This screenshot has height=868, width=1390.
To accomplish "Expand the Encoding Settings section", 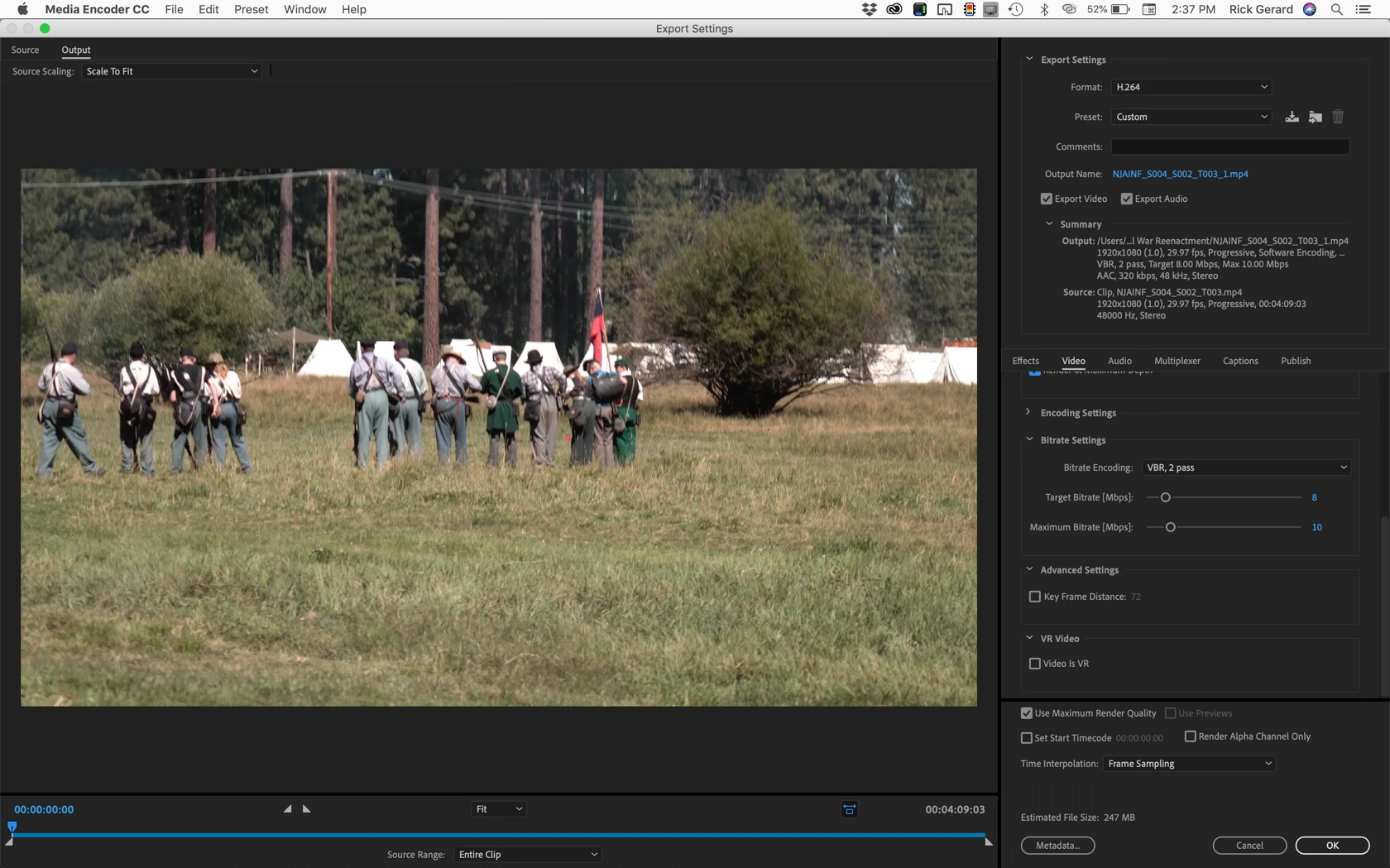I will (x=1028, y=412).
